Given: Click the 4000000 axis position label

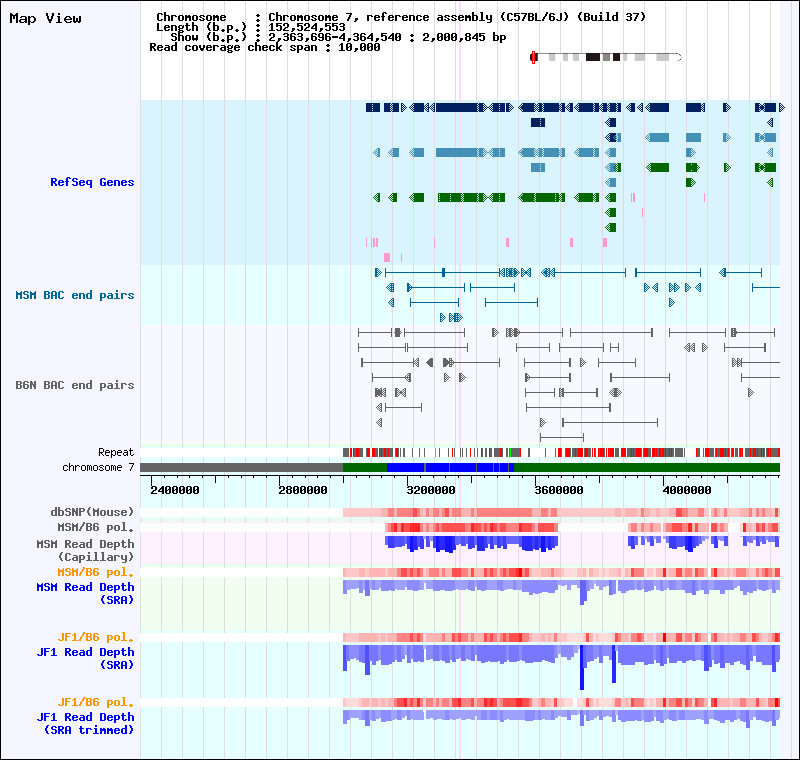Looking at the screenshot, I should click(687, 490).
